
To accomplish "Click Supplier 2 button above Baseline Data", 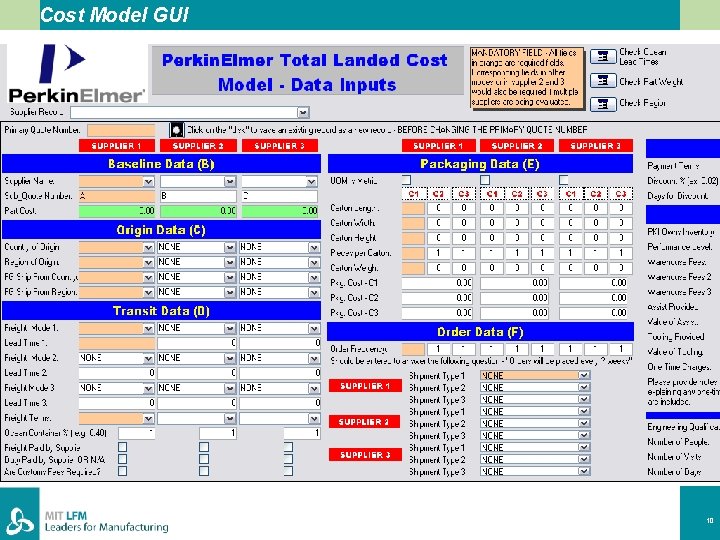I will coord(198,146).
